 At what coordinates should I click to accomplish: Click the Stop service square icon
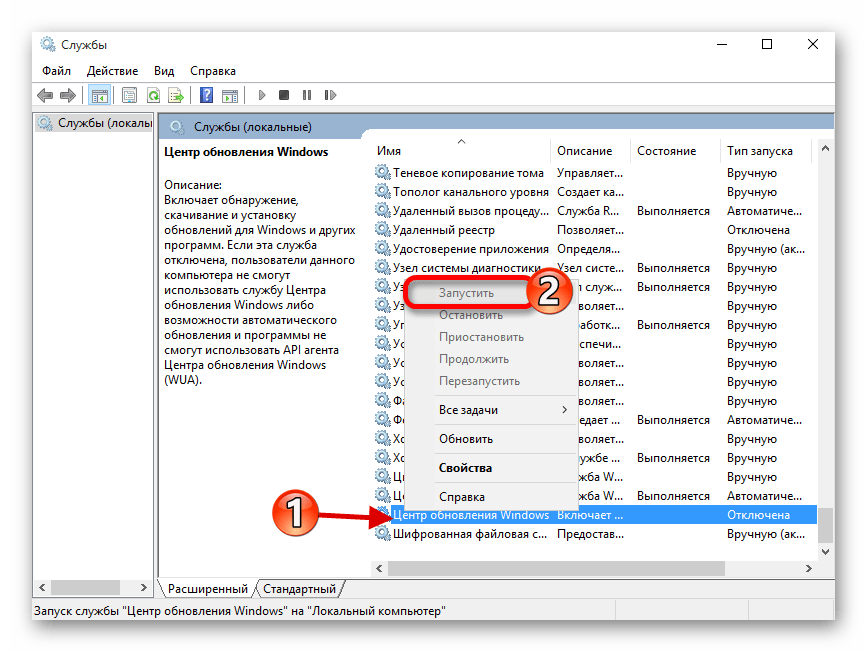284,95
